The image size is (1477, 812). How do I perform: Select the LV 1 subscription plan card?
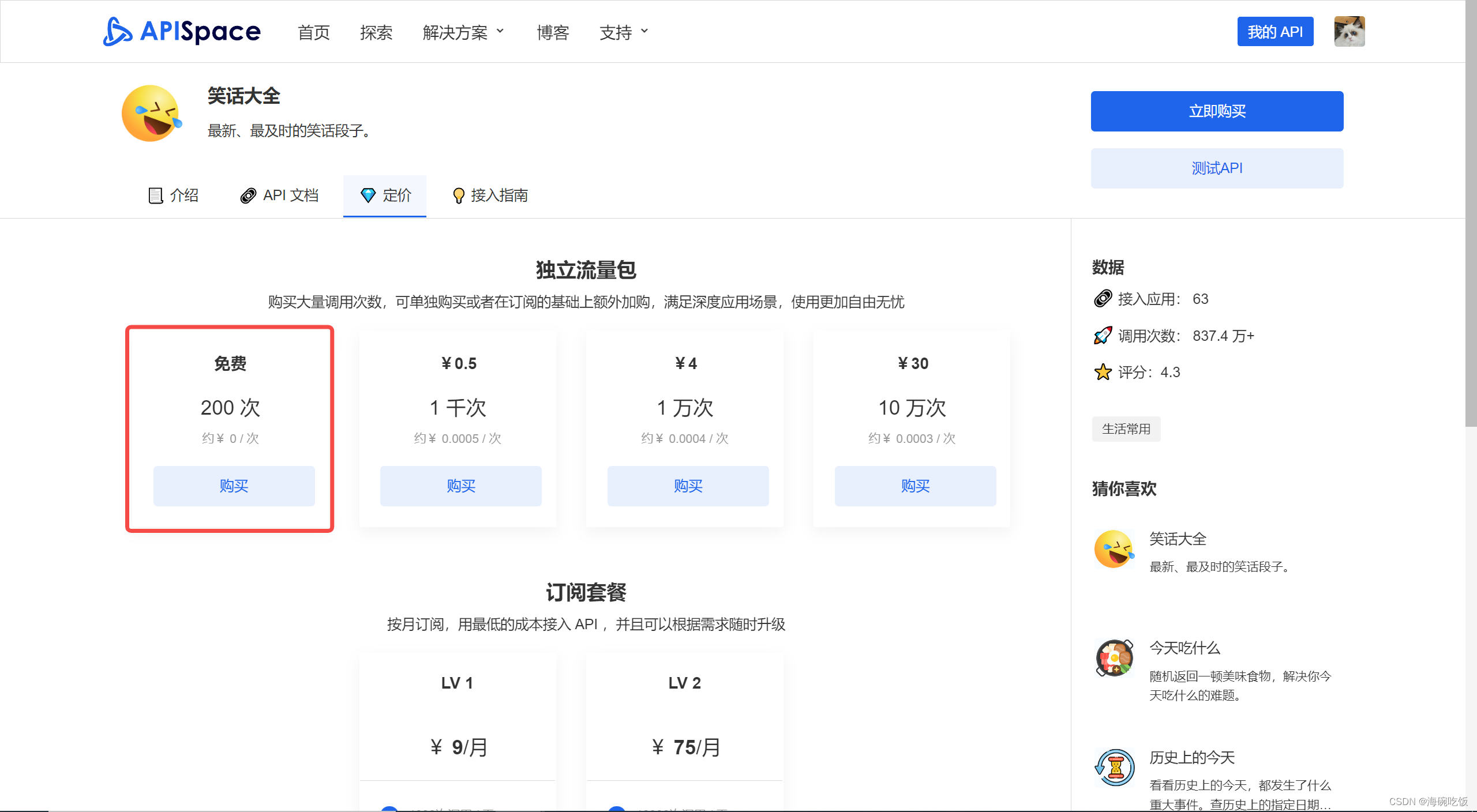click(x=458, y=731)
